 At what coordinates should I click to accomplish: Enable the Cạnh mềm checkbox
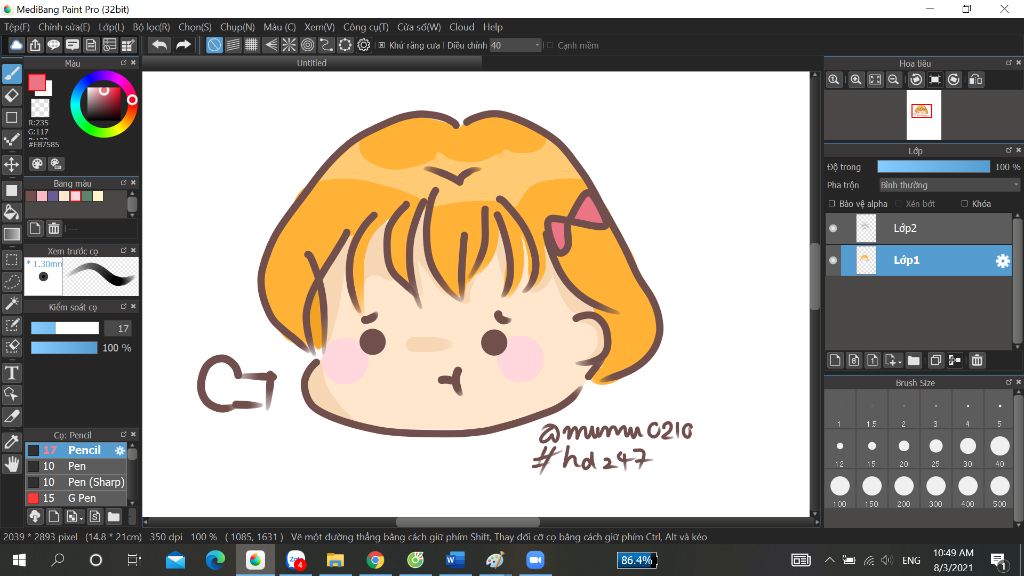pyautogui.click(x=549, y=45)
